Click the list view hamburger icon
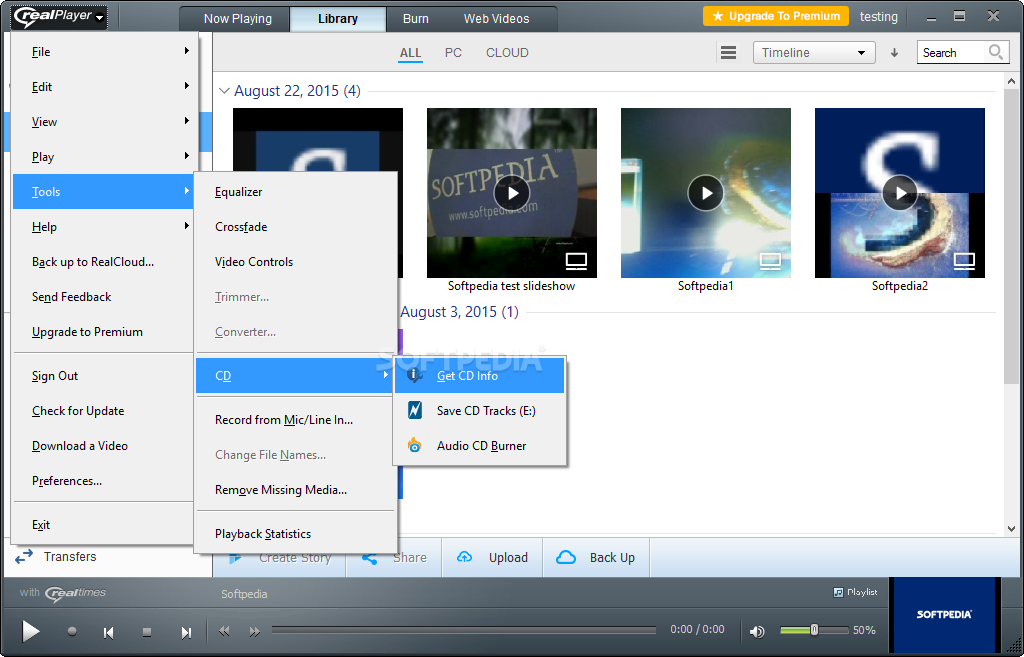 [x=728, y=52]
